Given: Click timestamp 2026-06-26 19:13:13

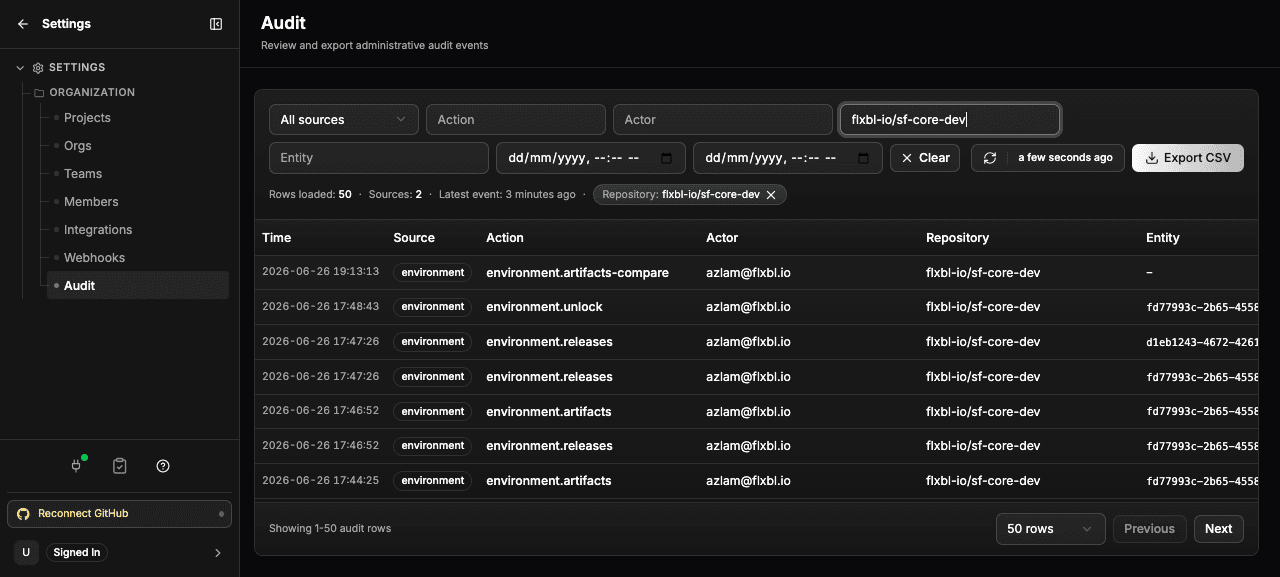Looking at the screenshot, I should (320, 272).
